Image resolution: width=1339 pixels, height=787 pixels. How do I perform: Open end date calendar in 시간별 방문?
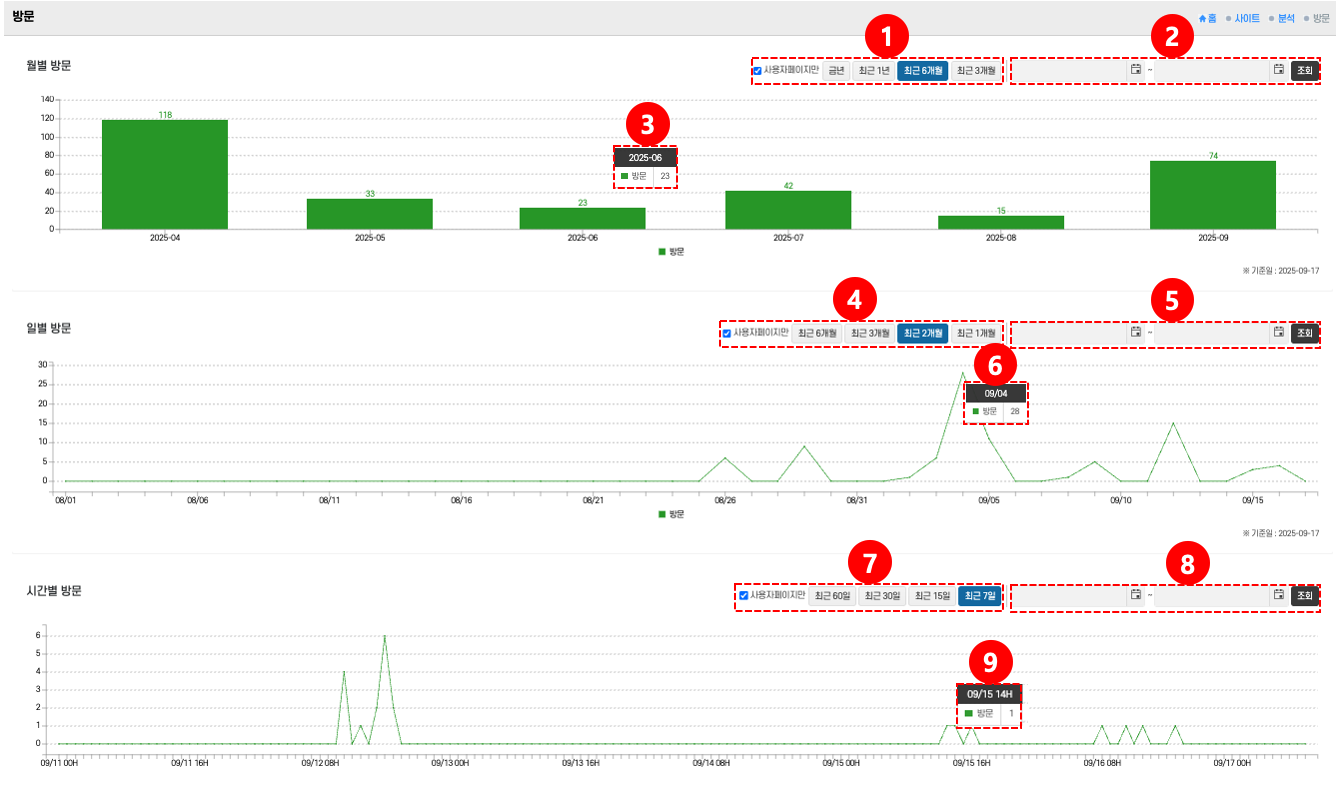(x=1278, y=595)
